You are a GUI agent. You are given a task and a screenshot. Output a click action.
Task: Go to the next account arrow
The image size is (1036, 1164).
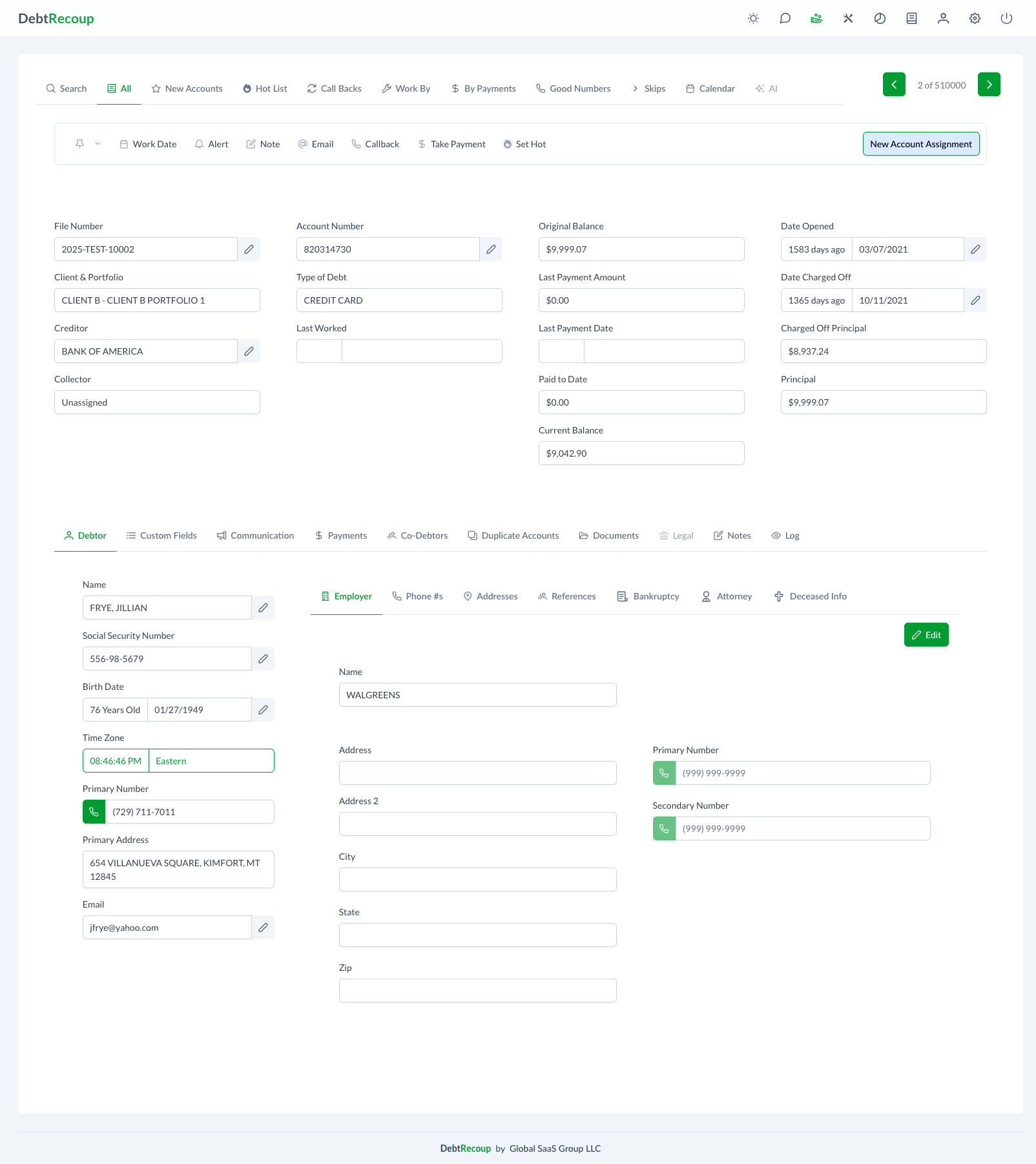[x=988, y=85]
